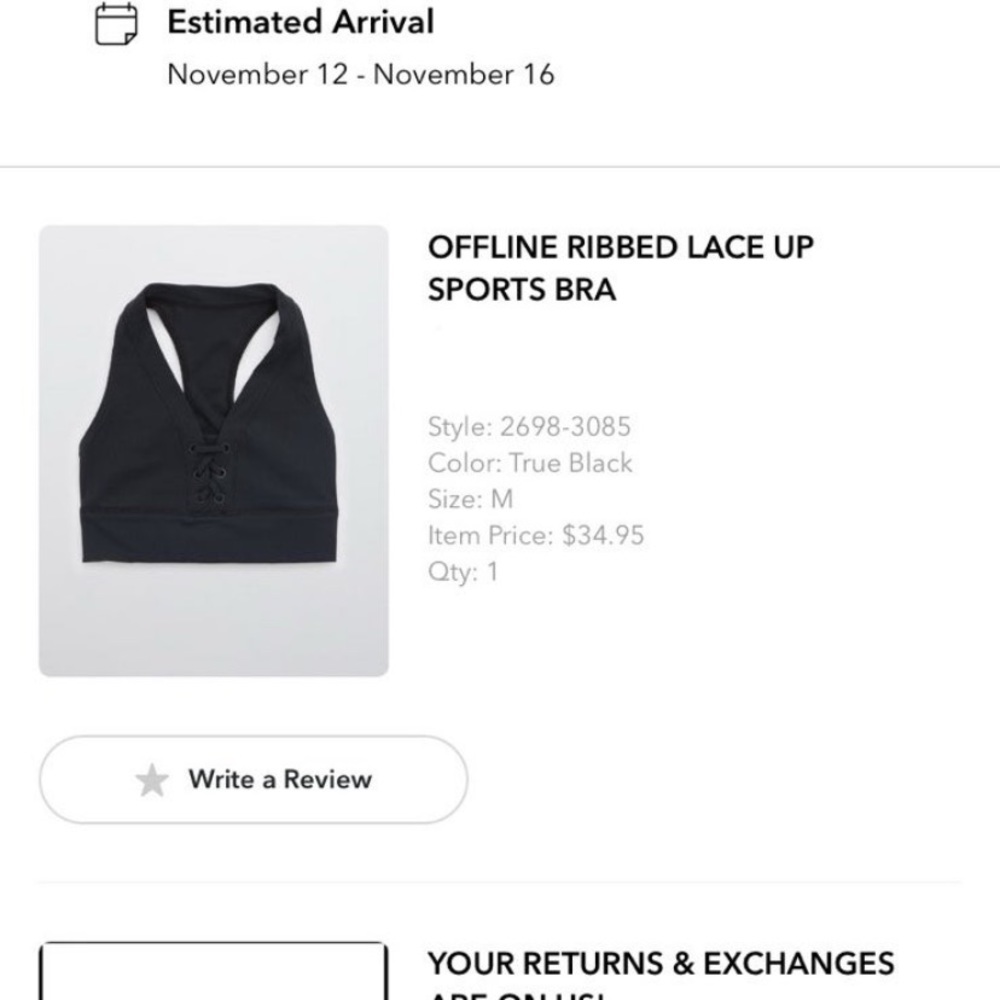The image size is (1000, 1000).
Task: Select the sports bra lace-up detail in image
Action: click(x=210, y=470)
